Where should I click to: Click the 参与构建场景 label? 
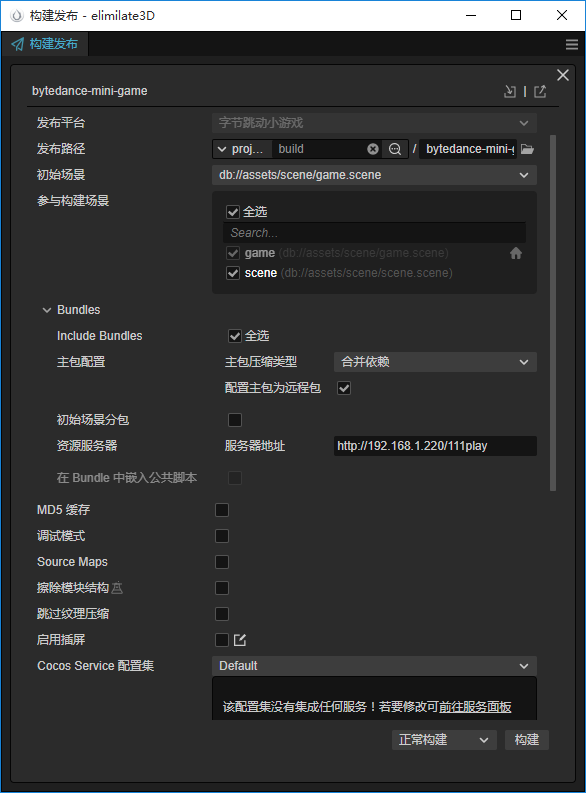[73, 201]
